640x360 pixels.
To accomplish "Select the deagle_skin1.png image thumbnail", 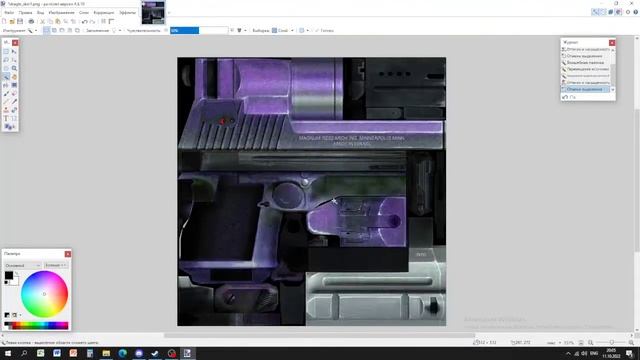I will click(x=153, y=13).
